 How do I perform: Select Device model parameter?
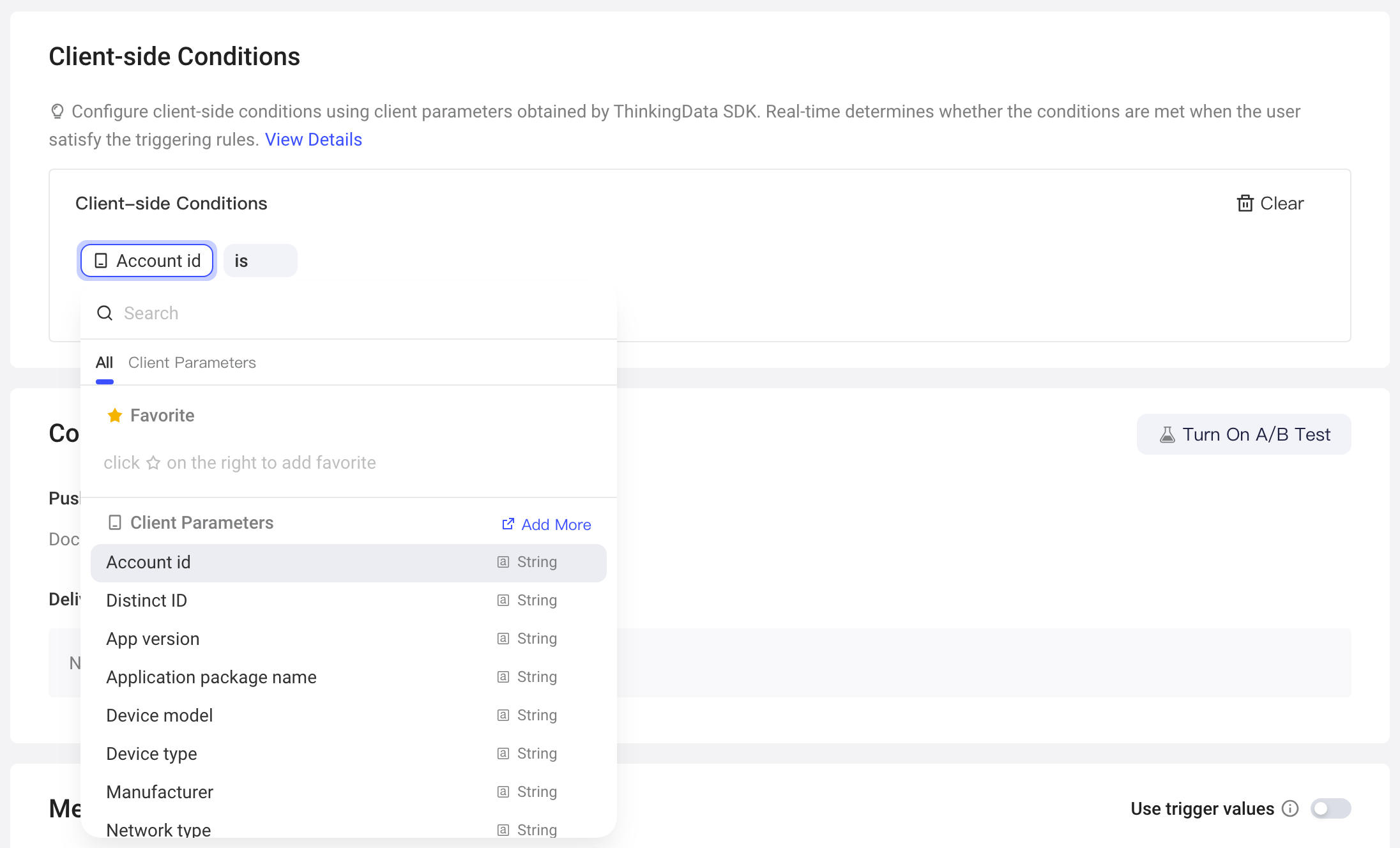[349, 716]
